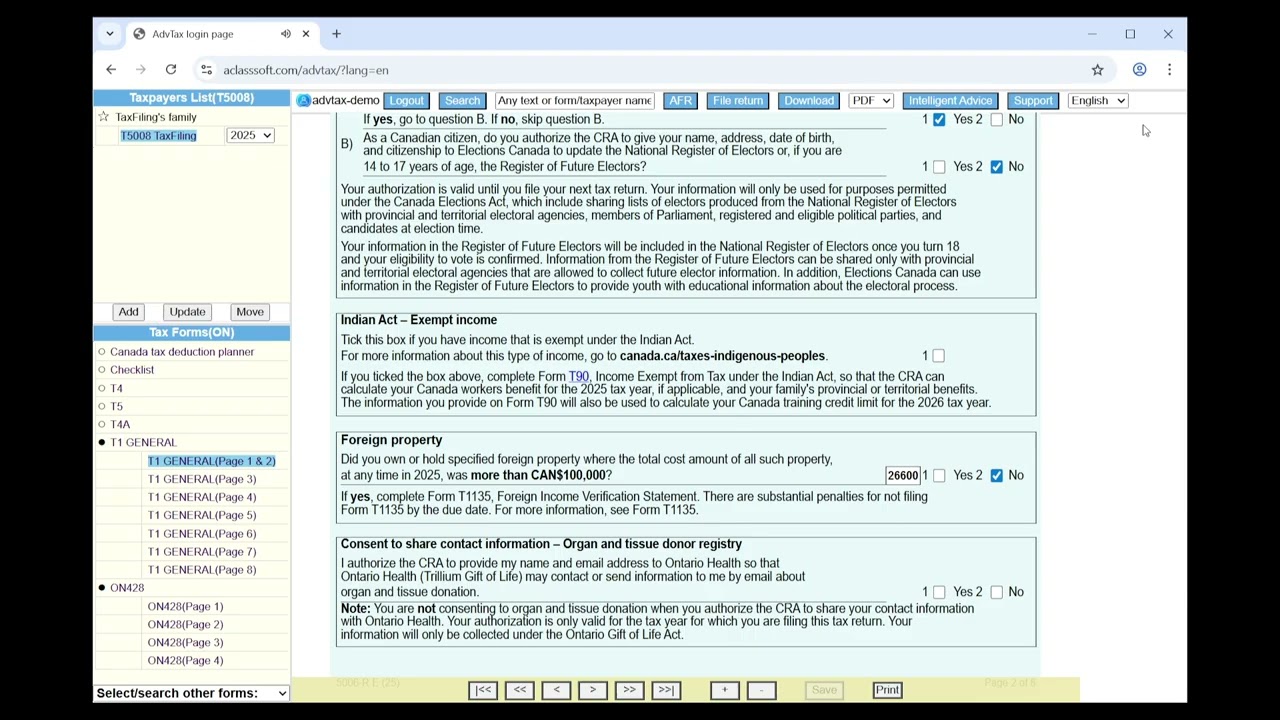Bookmark this page with star icon
The image size is (1280, 720).
pyautogui.click(x=1097, y=70)
